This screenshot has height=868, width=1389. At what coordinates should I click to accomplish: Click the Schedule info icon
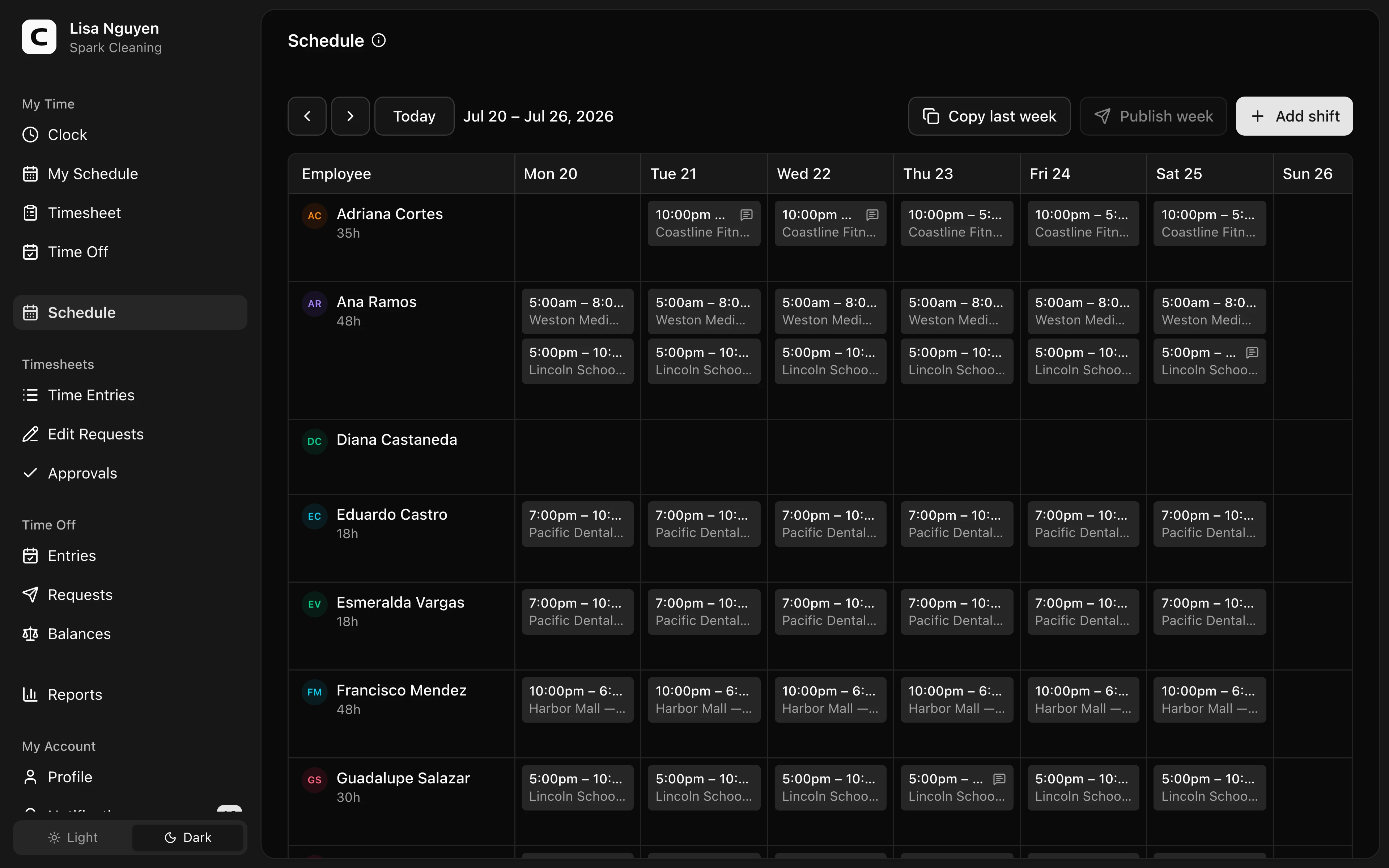[x=379, y=41]
